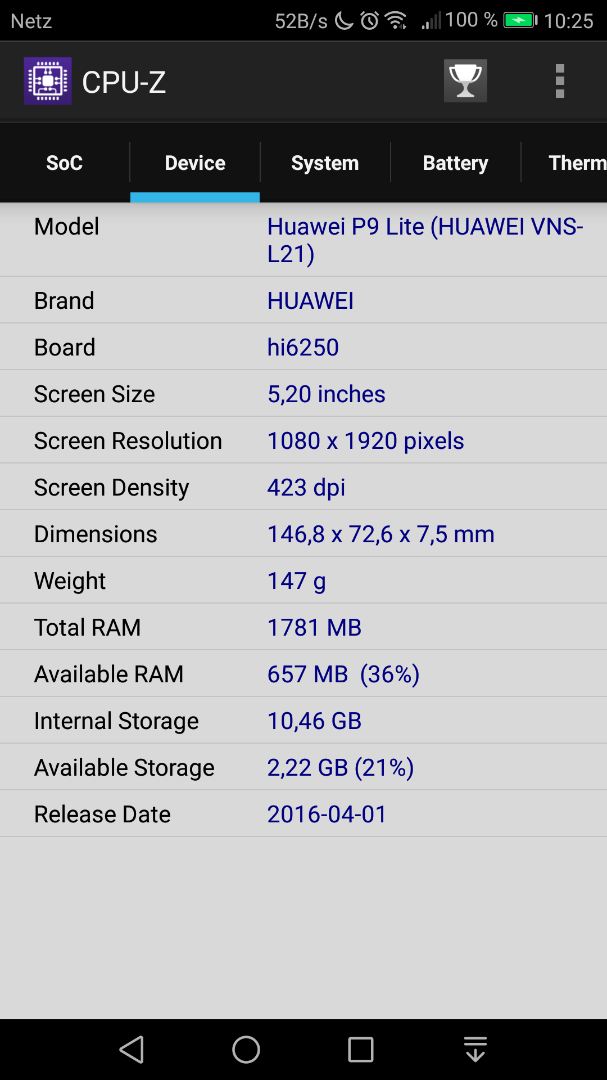Select the Device tab
This screenshot has width=607, height=1080.
(x=195, y=163)
